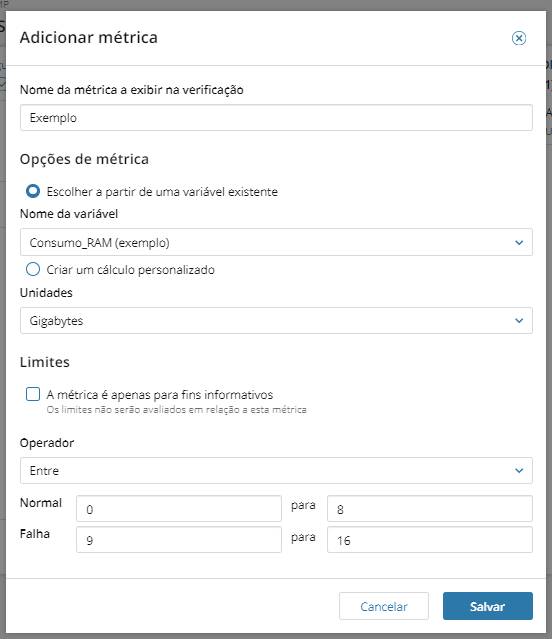Focus the metric name field containing Exemplo
This screenshot has width=552, height=639.
[x=276, y=118]
